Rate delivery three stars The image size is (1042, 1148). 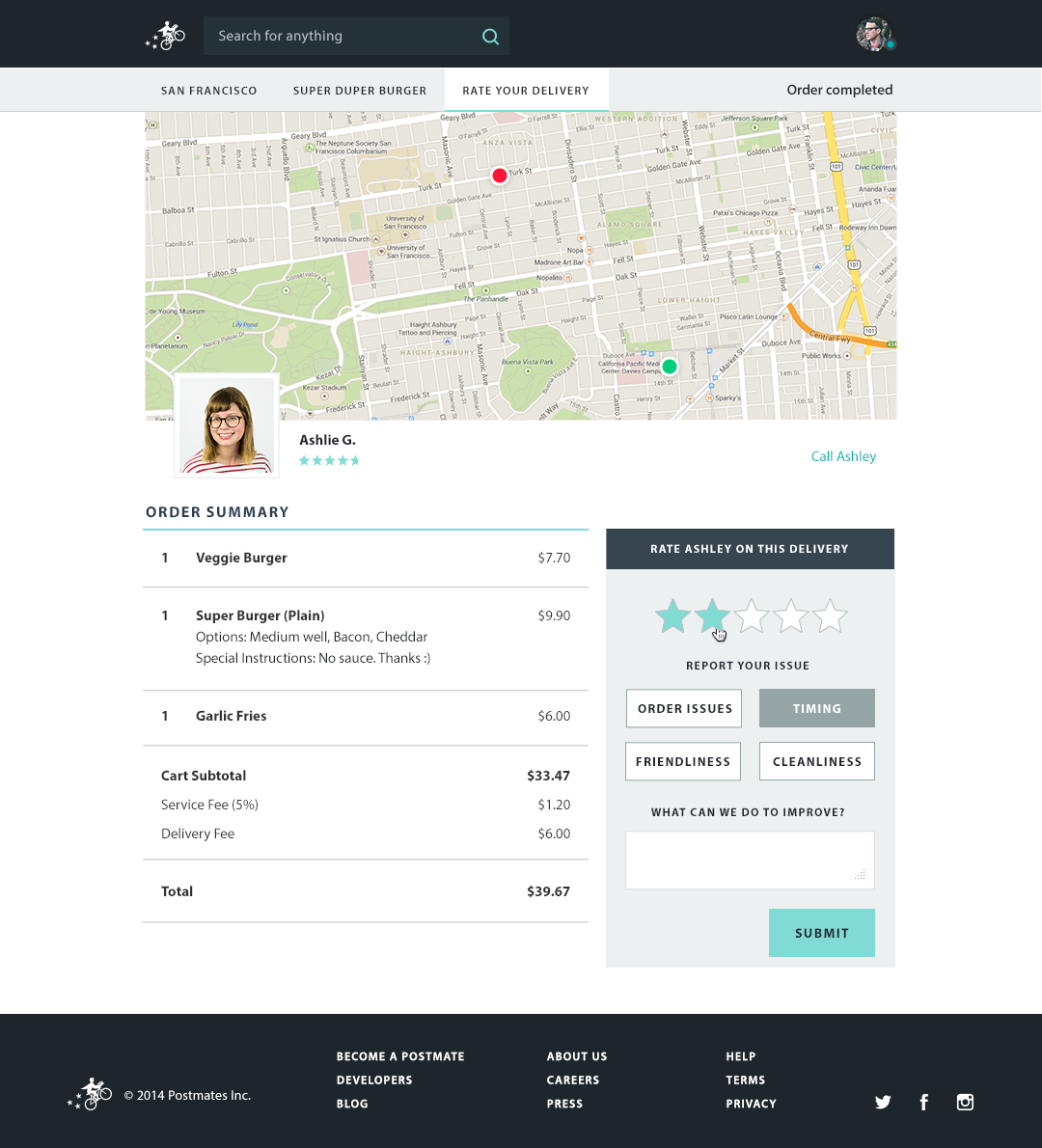click(x=752, y=615)
